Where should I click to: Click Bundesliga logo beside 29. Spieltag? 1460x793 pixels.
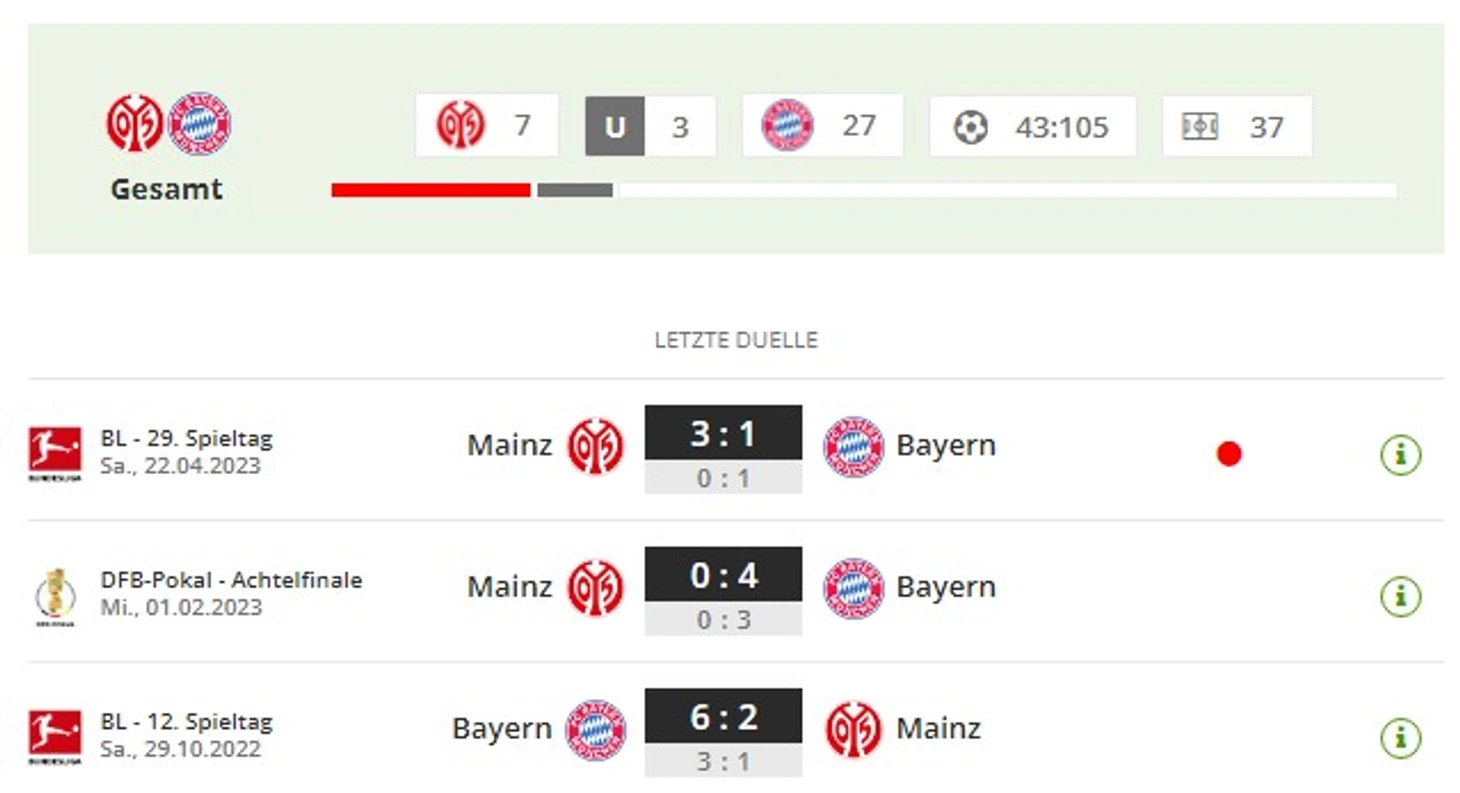55,453
